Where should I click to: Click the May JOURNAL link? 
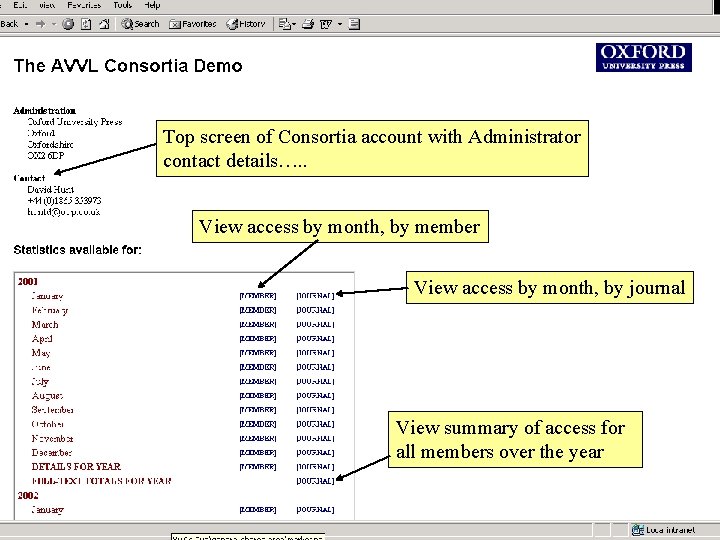click(x=315, y=353)
